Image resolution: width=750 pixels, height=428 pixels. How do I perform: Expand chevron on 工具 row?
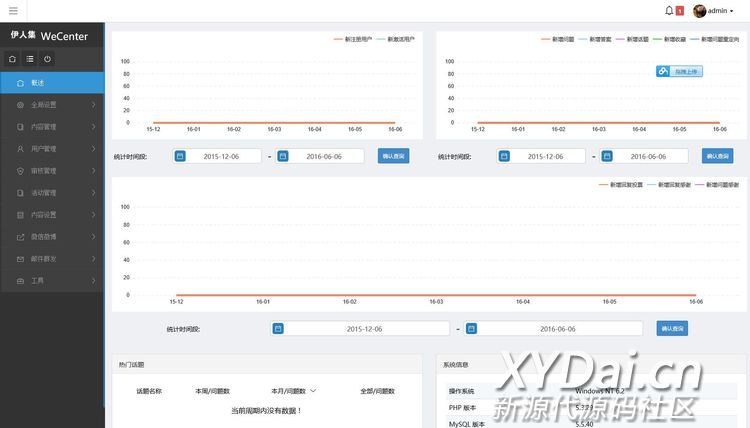pos(93,281)
